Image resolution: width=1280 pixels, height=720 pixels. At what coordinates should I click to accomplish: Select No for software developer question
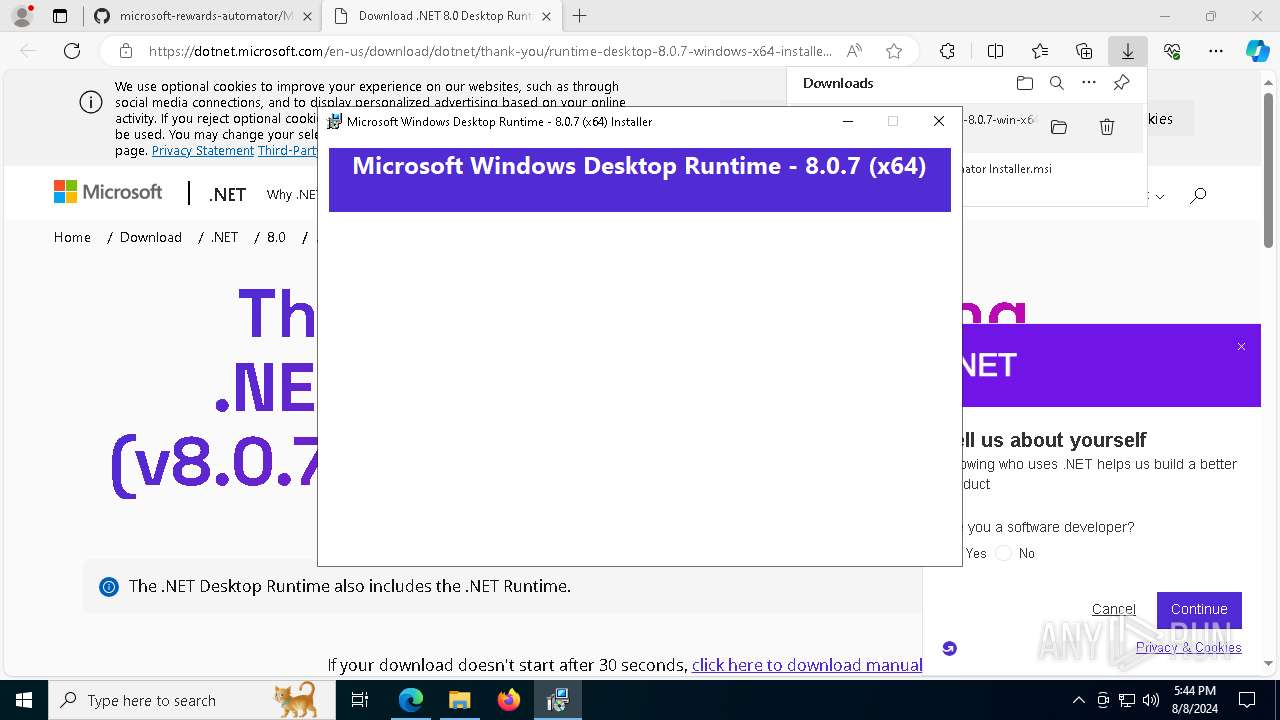click(1004, 553)
